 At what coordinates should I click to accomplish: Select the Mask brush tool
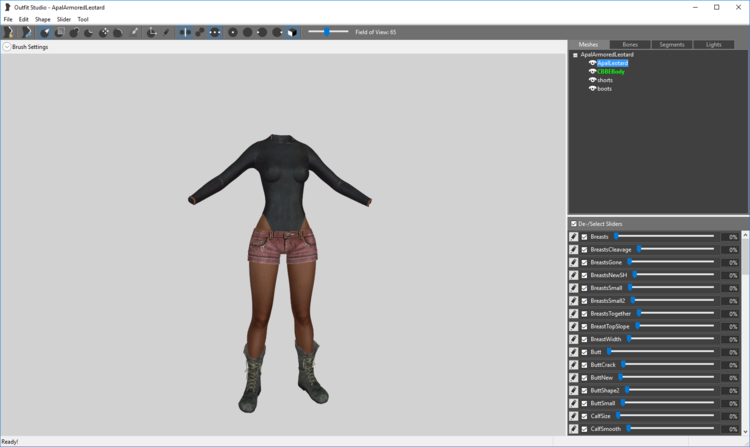tap(59, 32)
